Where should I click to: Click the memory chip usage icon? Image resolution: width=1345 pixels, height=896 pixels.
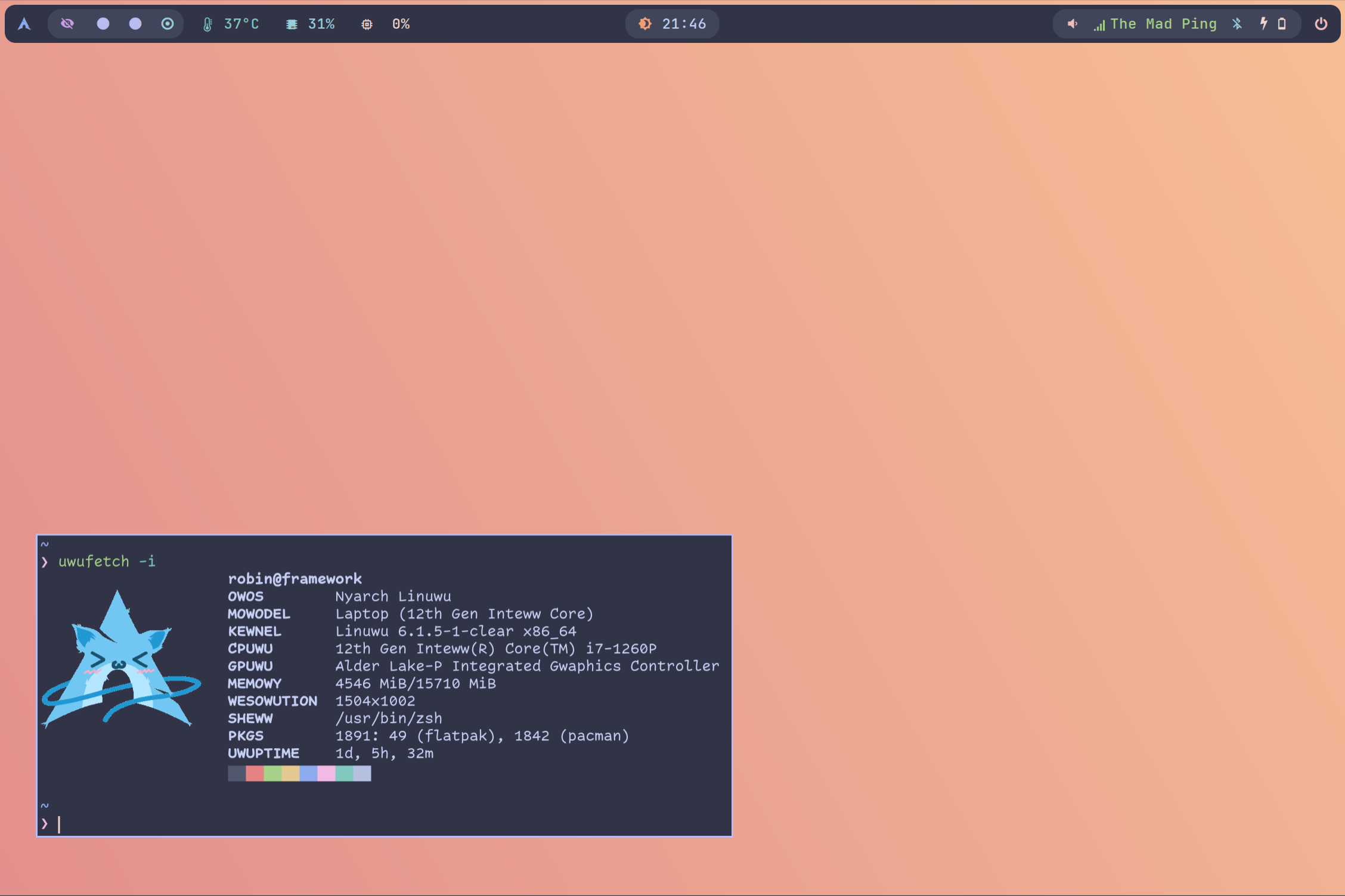click(x=292, y=24)
